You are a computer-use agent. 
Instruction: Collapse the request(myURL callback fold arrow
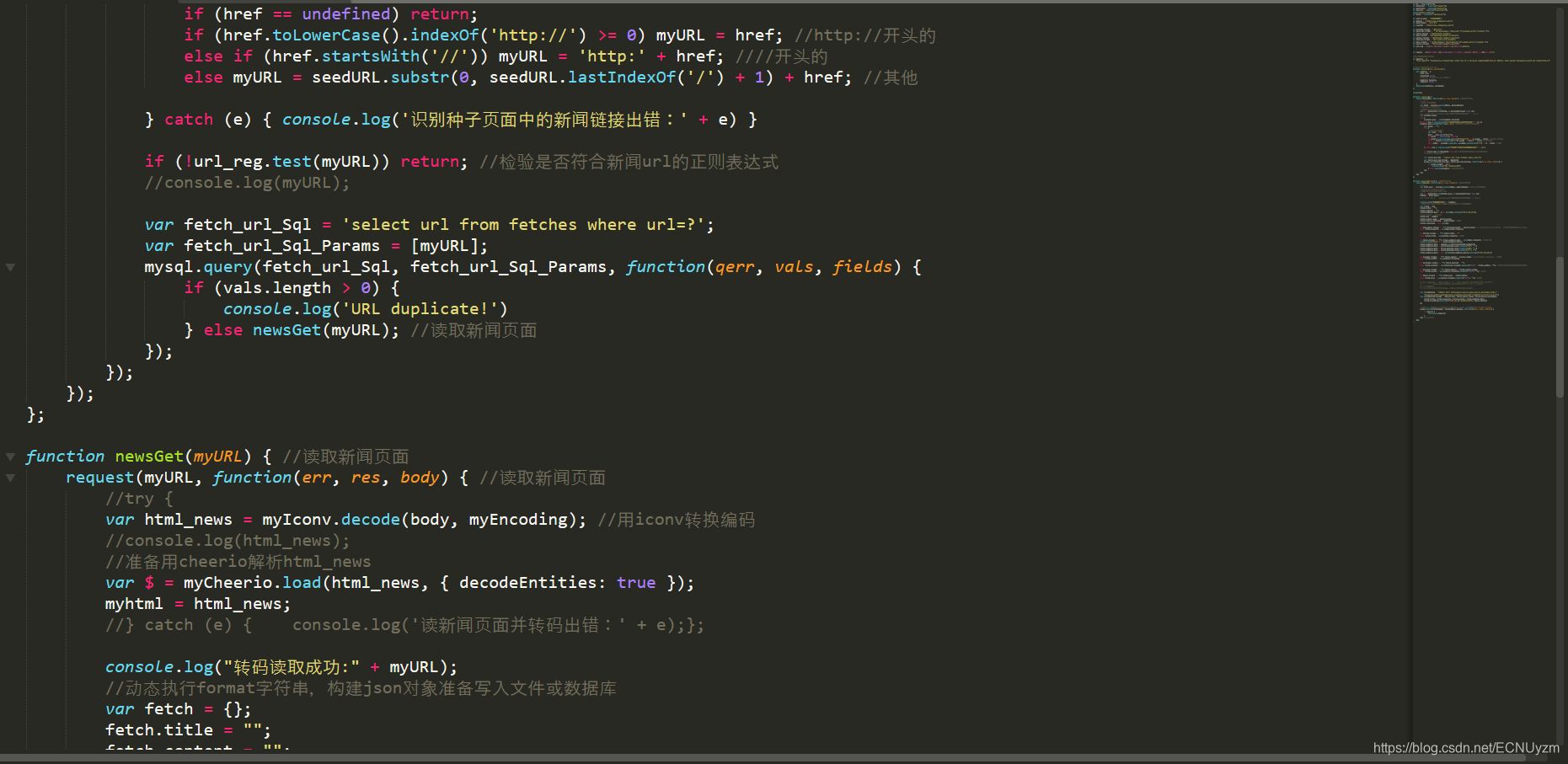10,478
